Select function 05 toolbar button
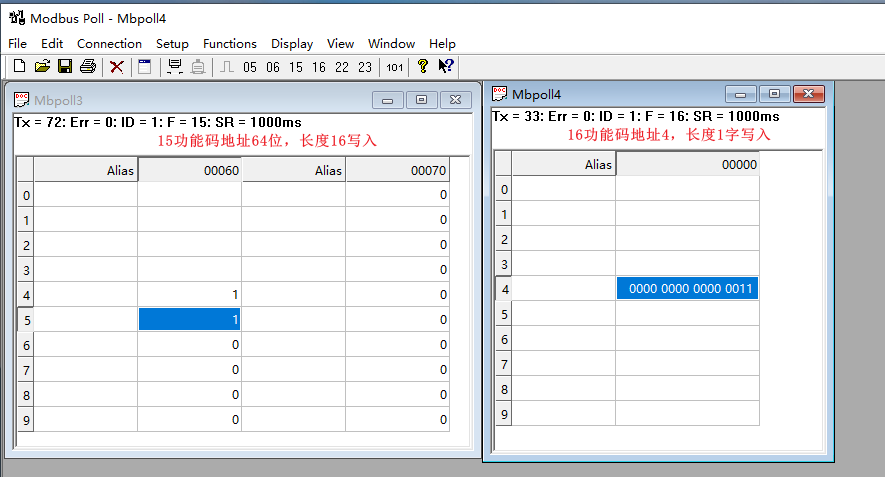The image size is (885, 477). [249, 67]
